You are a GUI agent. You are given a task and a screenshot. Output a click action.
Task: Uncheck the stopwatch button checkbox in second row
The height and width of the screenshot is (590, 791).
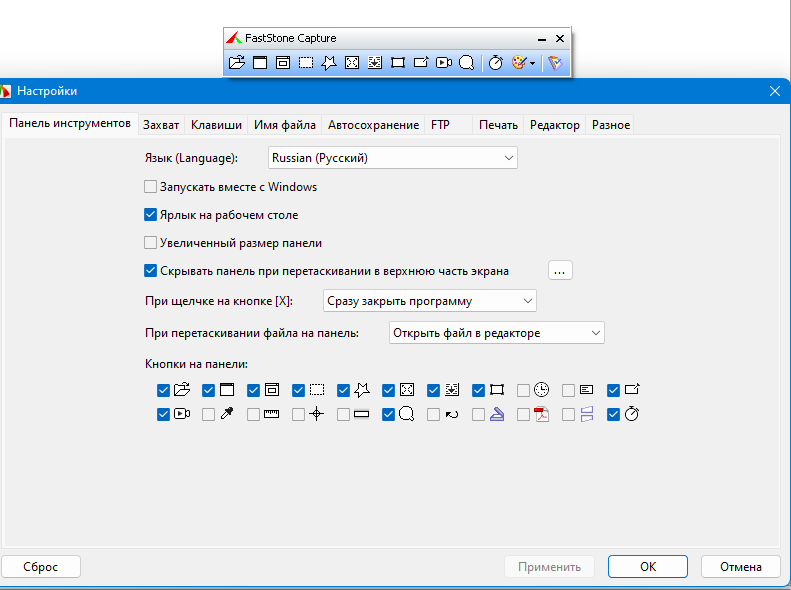pos(613,415)
